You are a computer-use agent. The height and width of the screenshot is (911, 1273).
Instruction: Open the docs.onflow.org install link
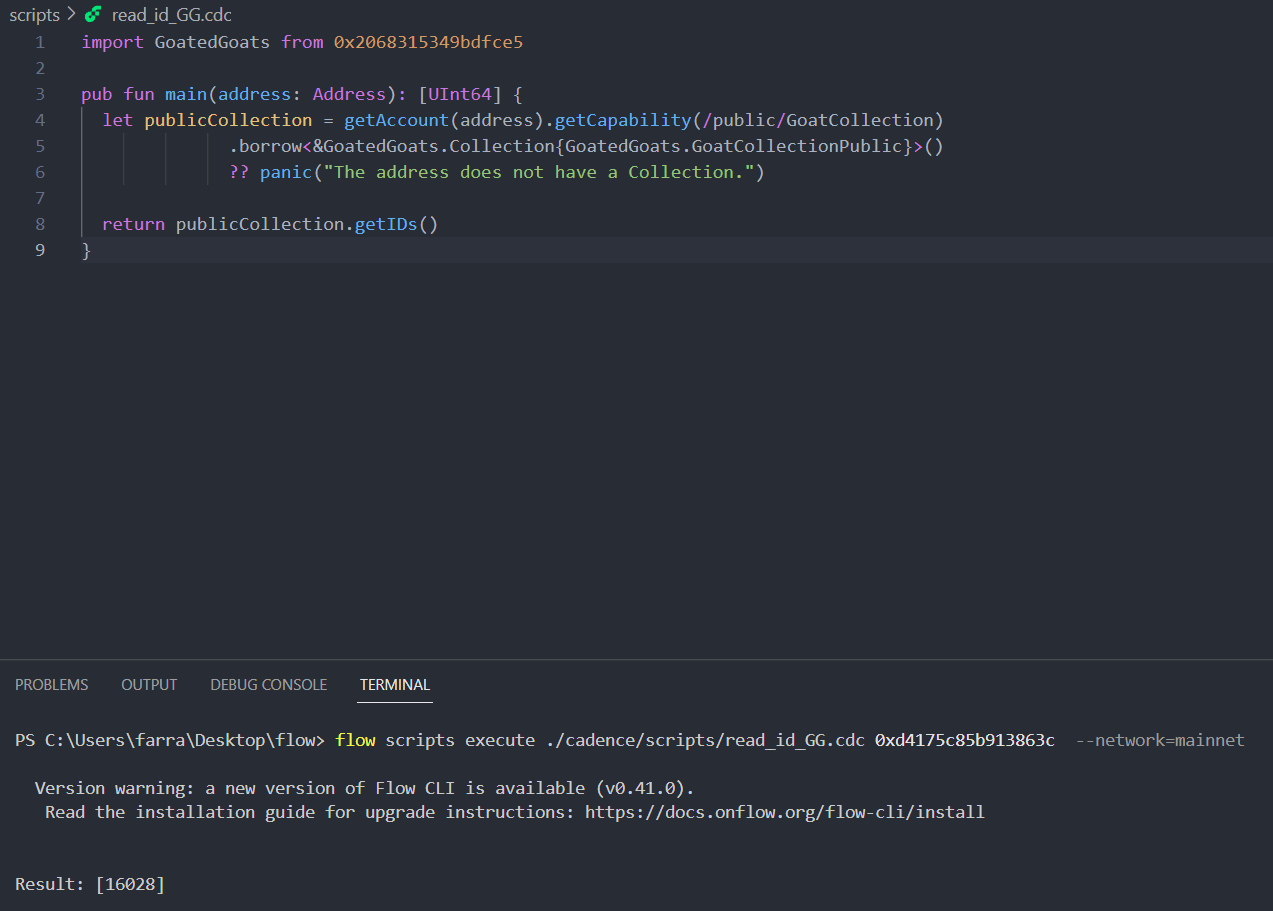pyautogui.click(x=785, y=812)
